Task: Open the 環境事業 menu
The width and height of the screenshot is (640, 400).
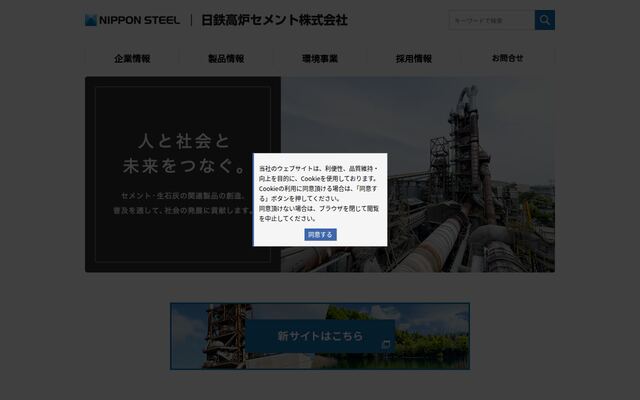Action: coord(320,58)
